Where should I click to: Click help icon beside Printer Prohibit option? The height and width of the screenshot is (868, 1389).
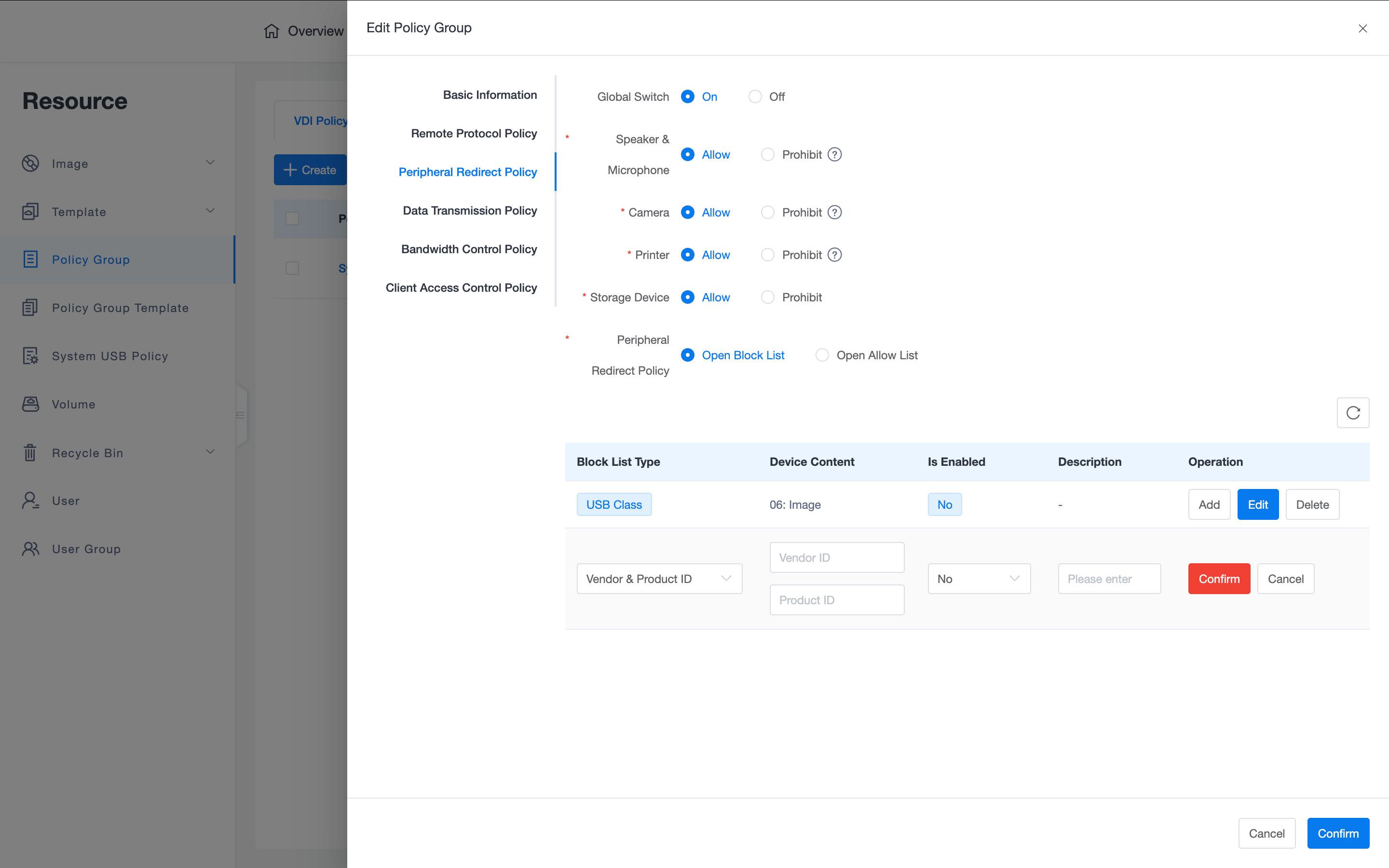click(834, 255)
